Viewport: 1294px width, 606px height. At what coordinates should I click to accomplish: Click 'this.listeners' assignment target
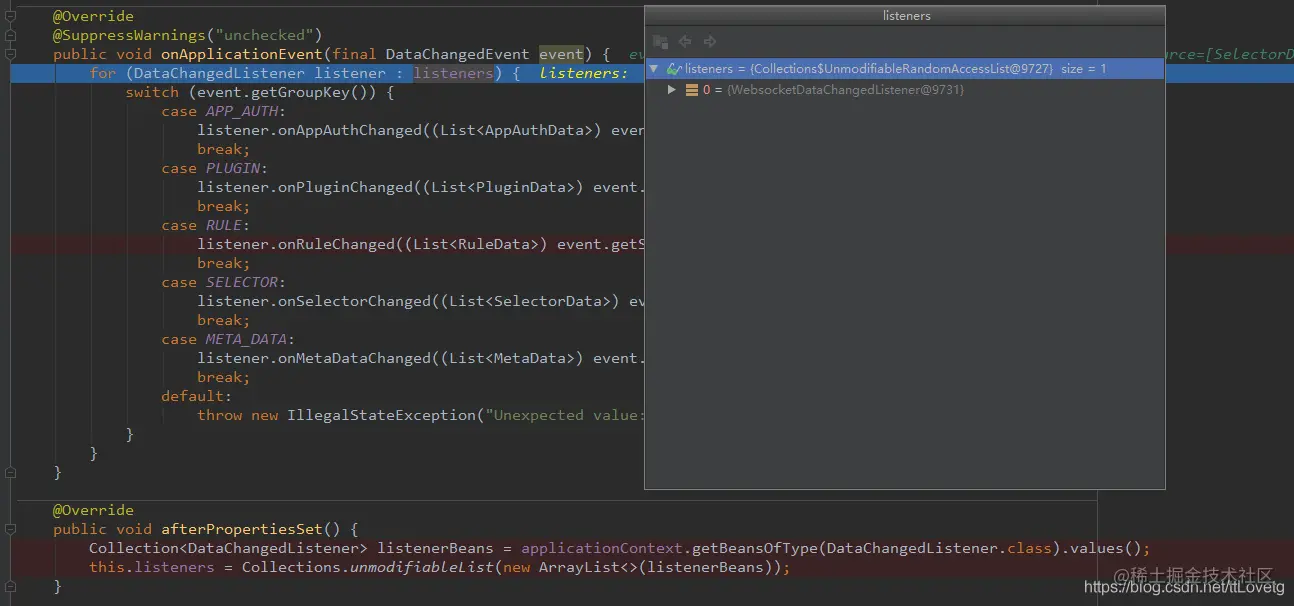pyautogui.click(x=152, y=567)
